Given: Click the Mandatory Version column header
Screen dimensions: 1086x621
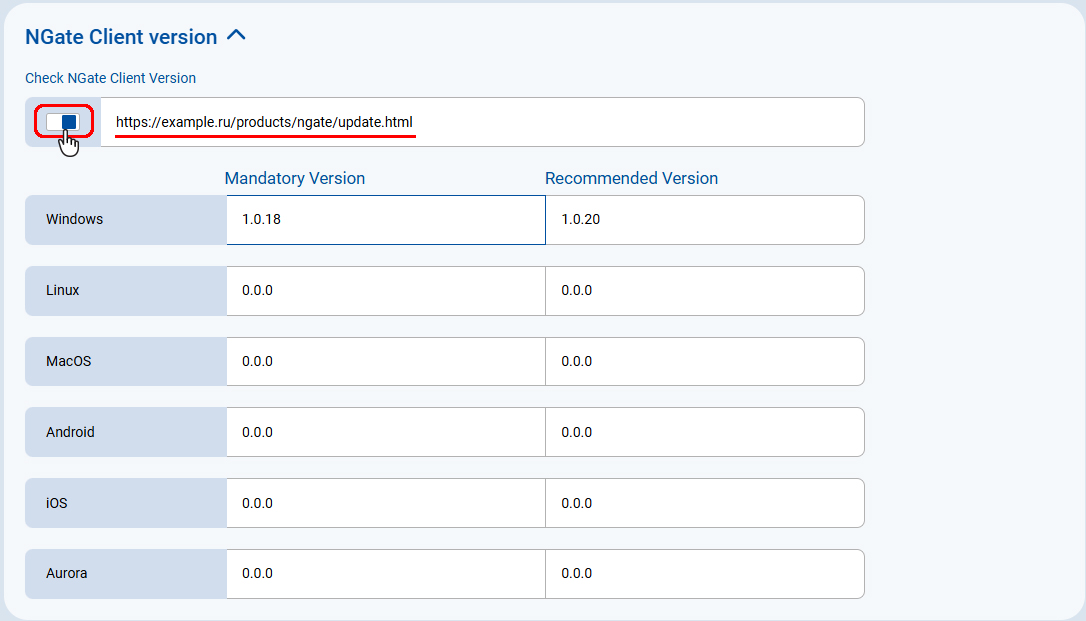Looking at the screenshot, I should (295, 179).
